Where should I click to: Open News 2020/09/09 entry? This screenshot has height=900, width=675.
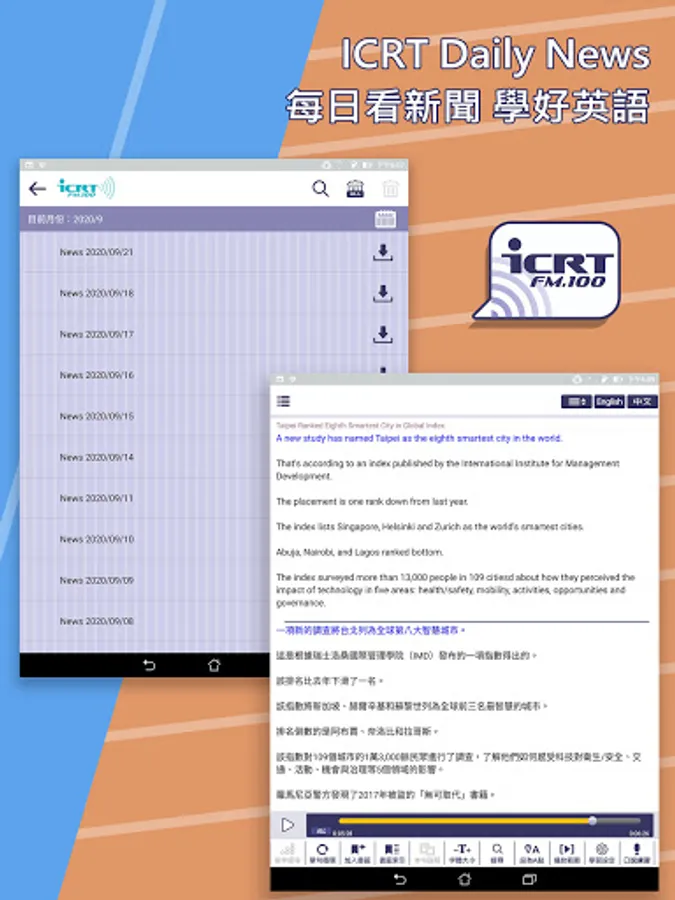(96, 580)
